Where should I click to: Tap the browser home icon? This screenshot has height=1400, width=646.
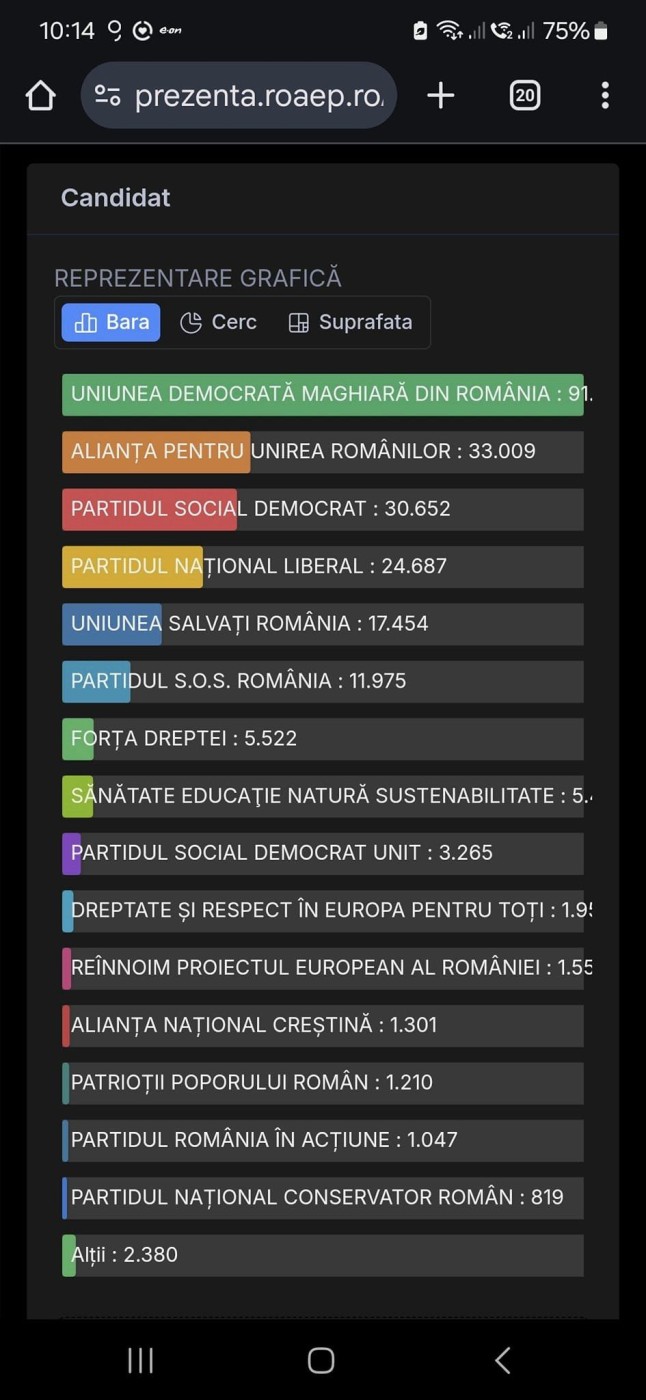click(40, 96)
